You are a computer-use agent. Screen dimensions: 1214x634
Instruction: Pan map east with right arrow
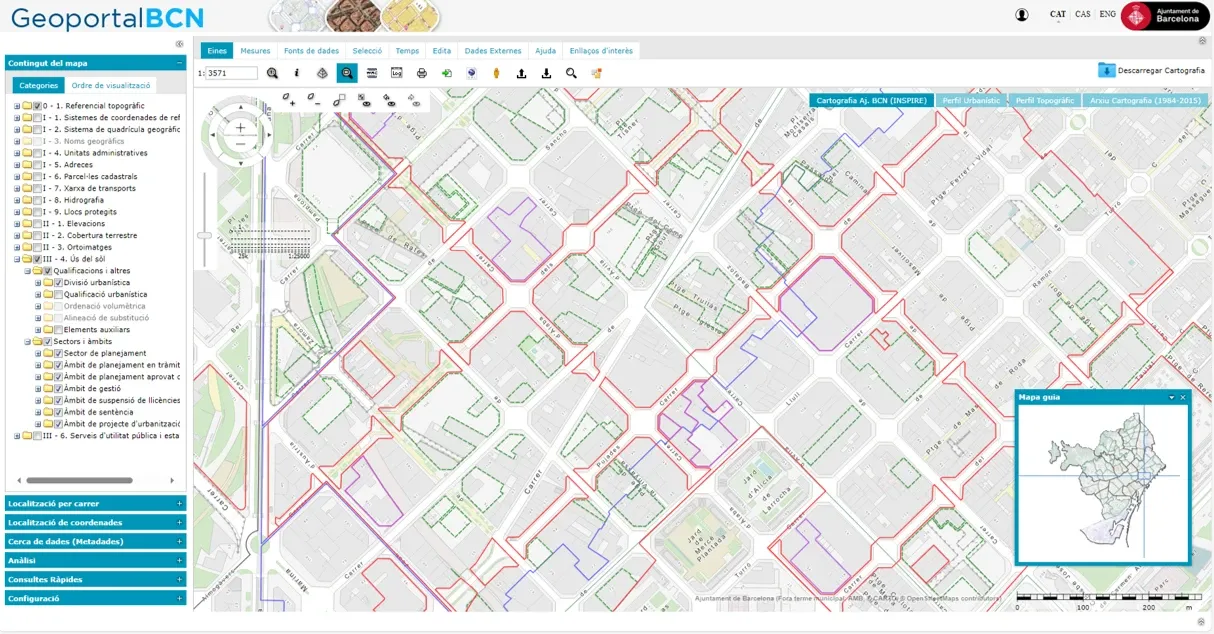click(x=269, y=137)
